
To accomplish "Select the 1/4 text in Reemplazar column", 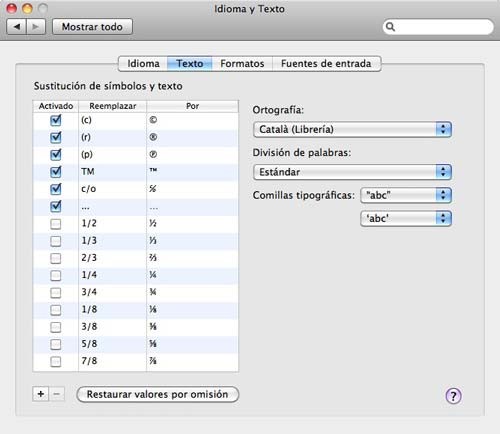I will pos(89,275).
